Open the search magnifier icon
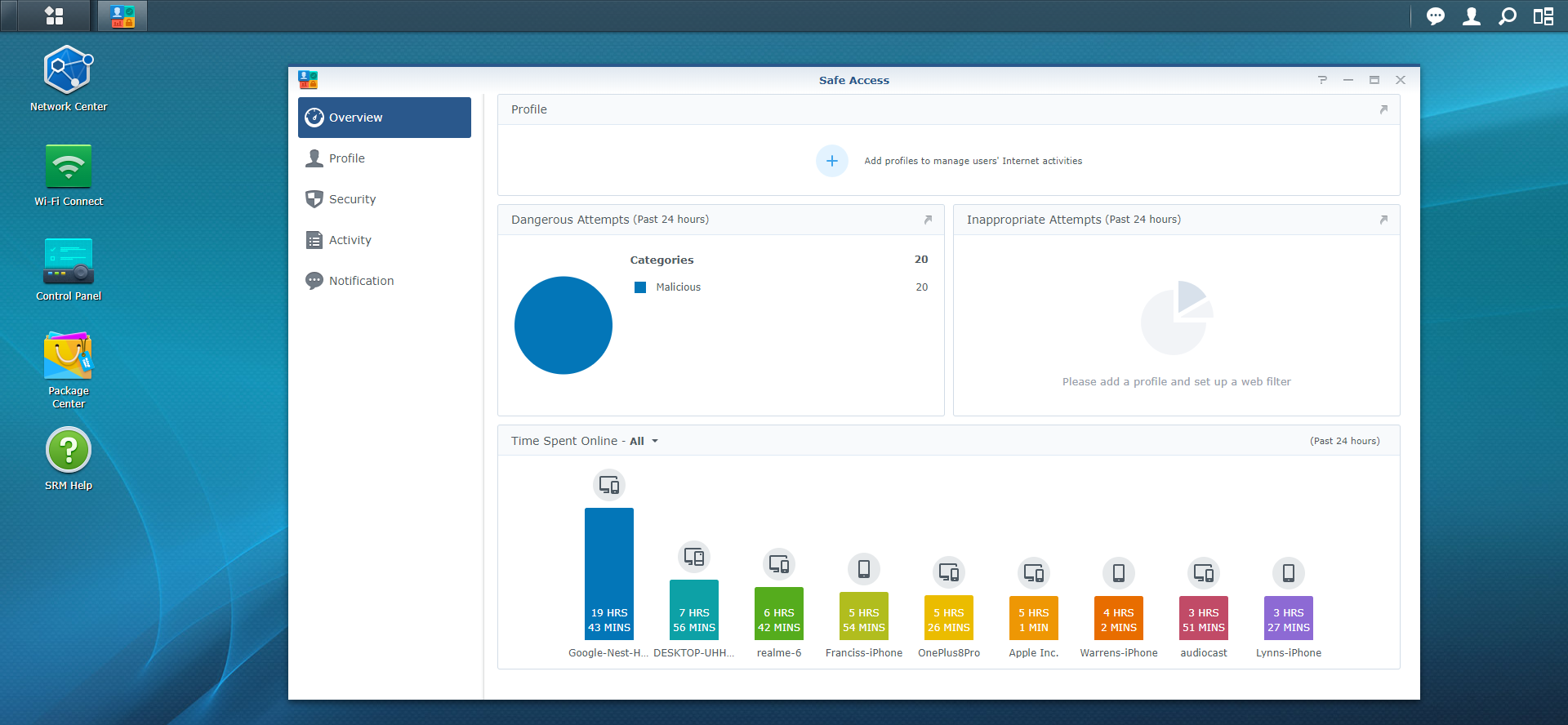 click(x=1508, y=16)
